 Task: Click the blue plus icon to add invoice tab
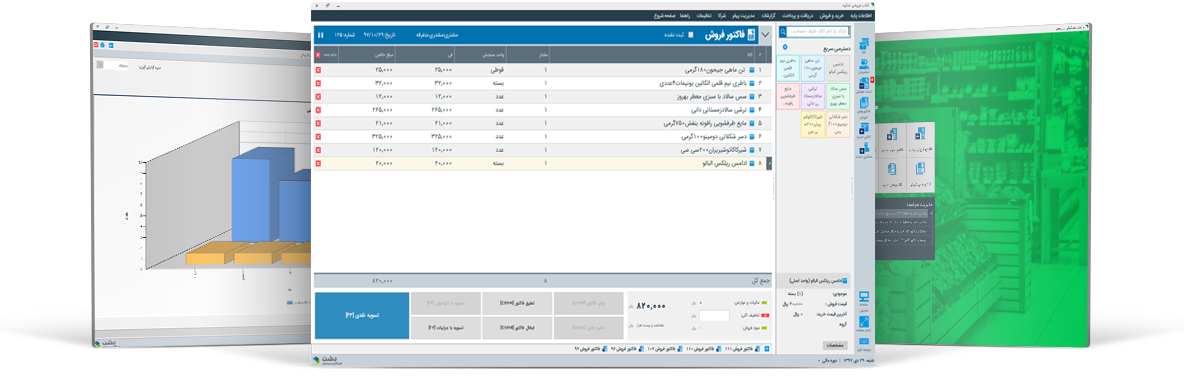tap(766, 349)
